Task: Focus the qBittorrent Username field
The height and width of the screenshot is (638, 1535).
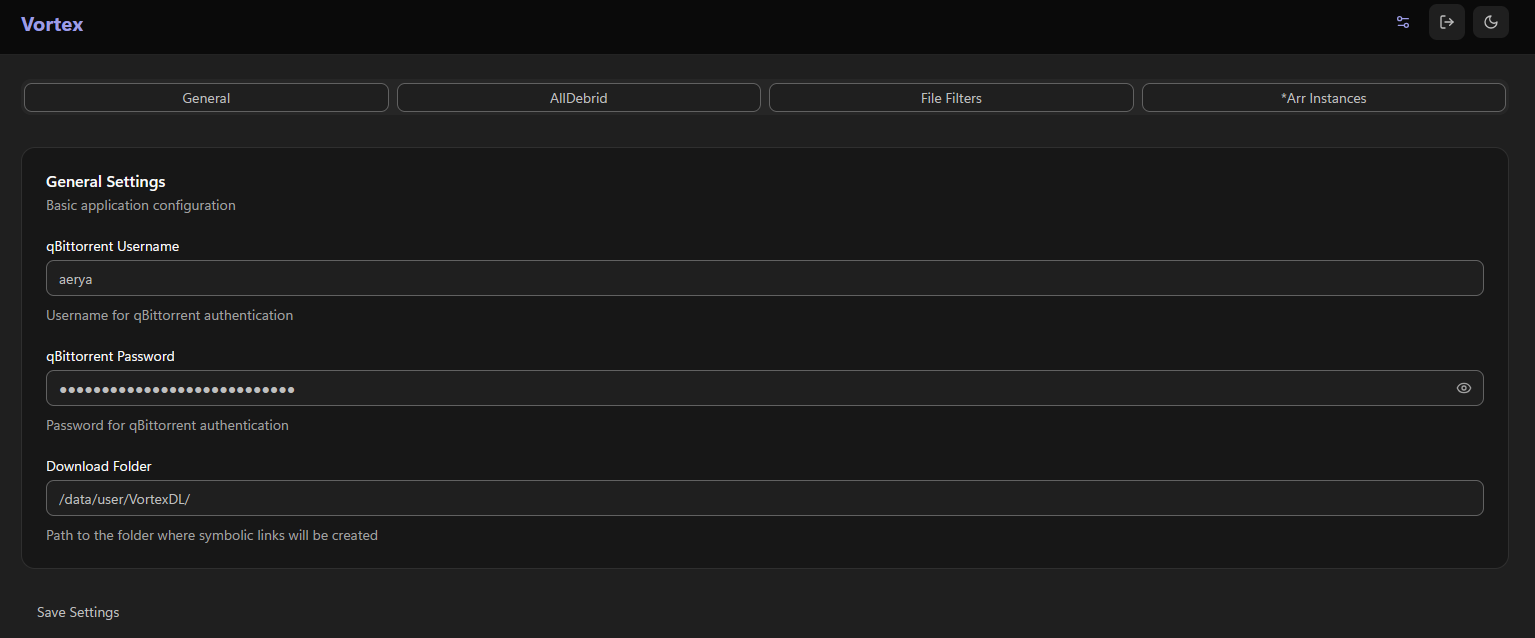Action: 765,278
